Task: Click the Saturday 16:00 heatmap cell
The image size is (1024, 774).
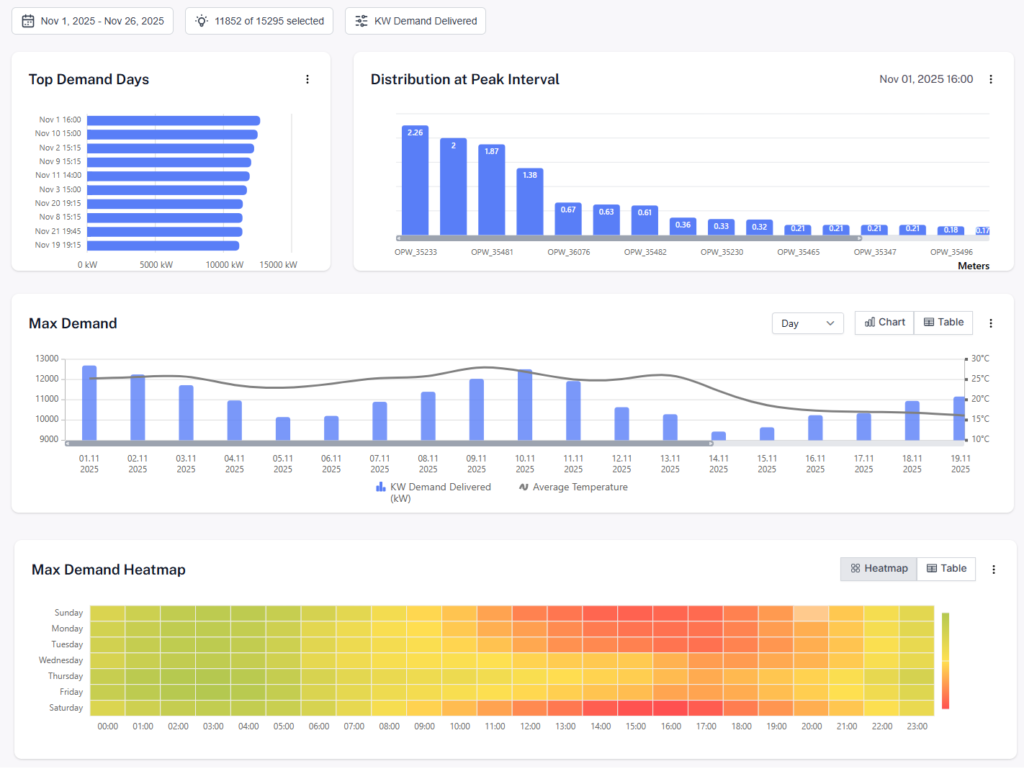Action: coord(671,707)
